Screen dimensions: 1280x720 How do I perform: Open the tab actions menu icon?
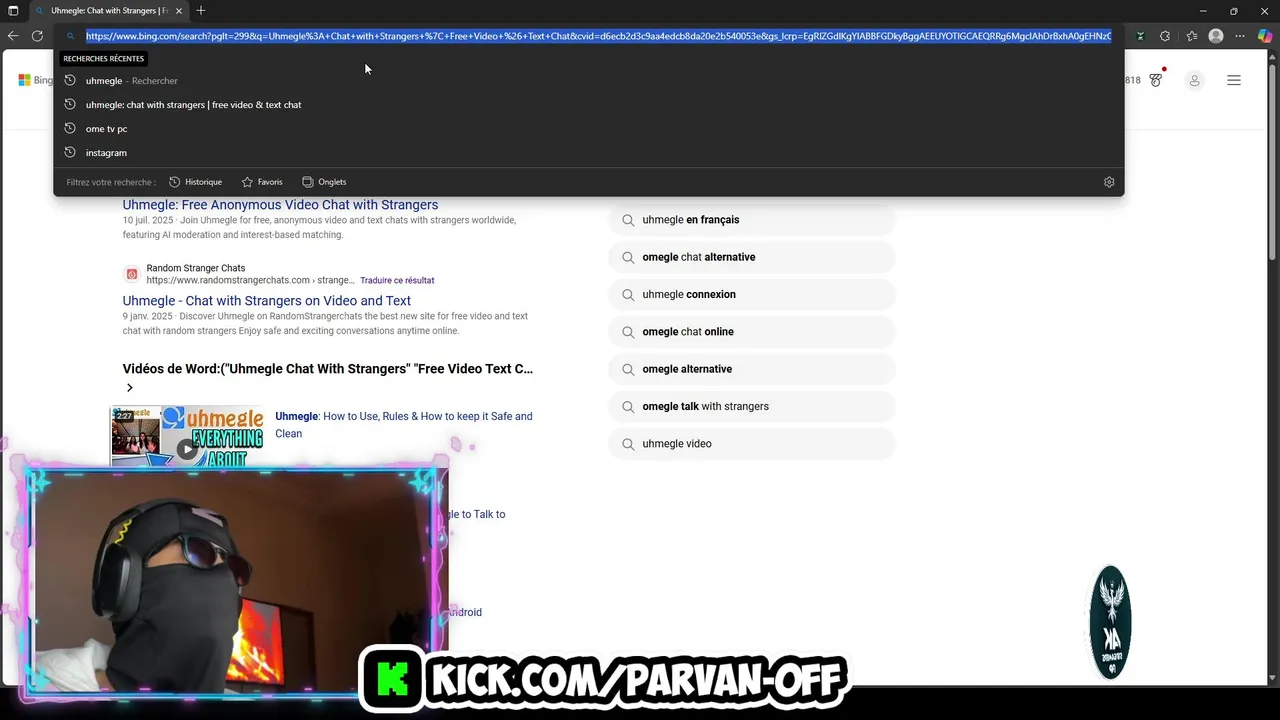13,11
